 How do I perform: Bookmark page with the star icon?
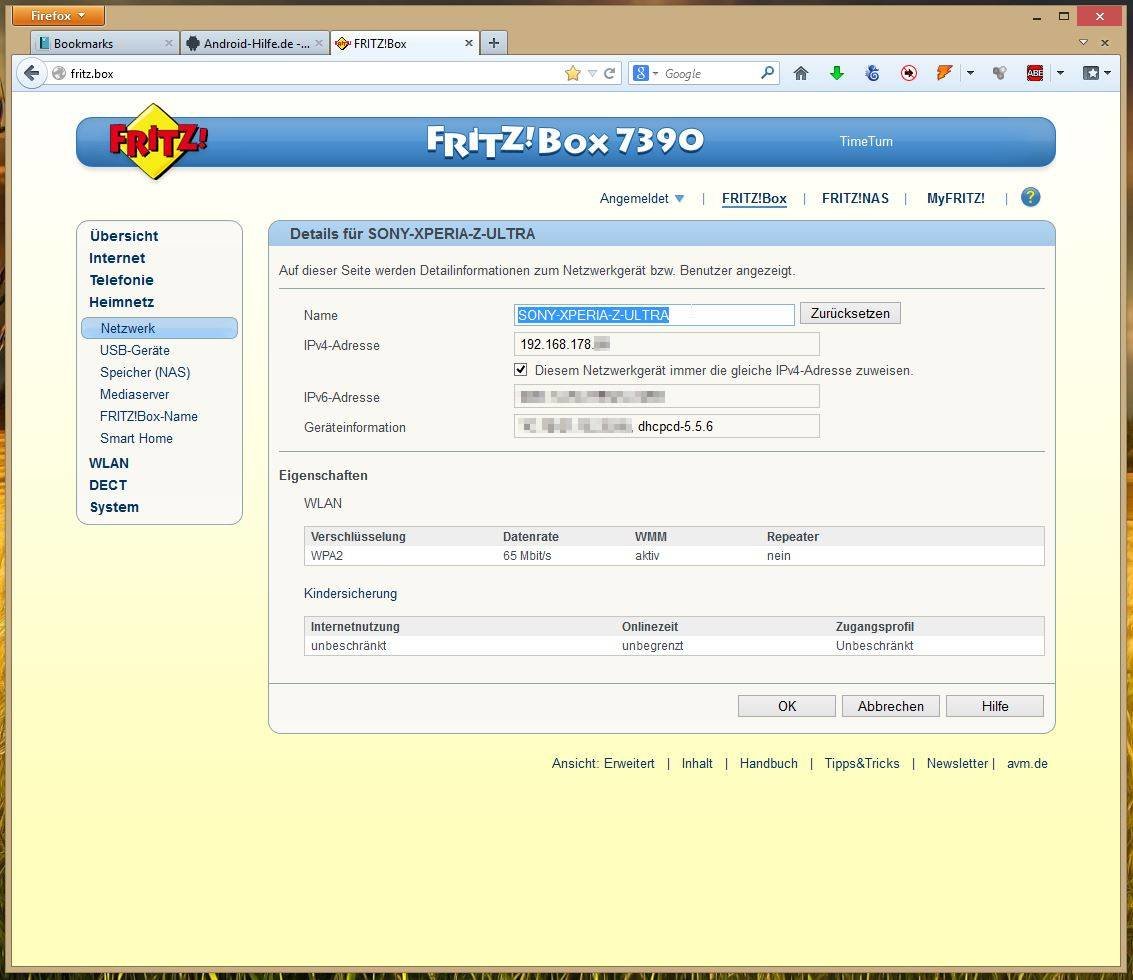point(573,73)
